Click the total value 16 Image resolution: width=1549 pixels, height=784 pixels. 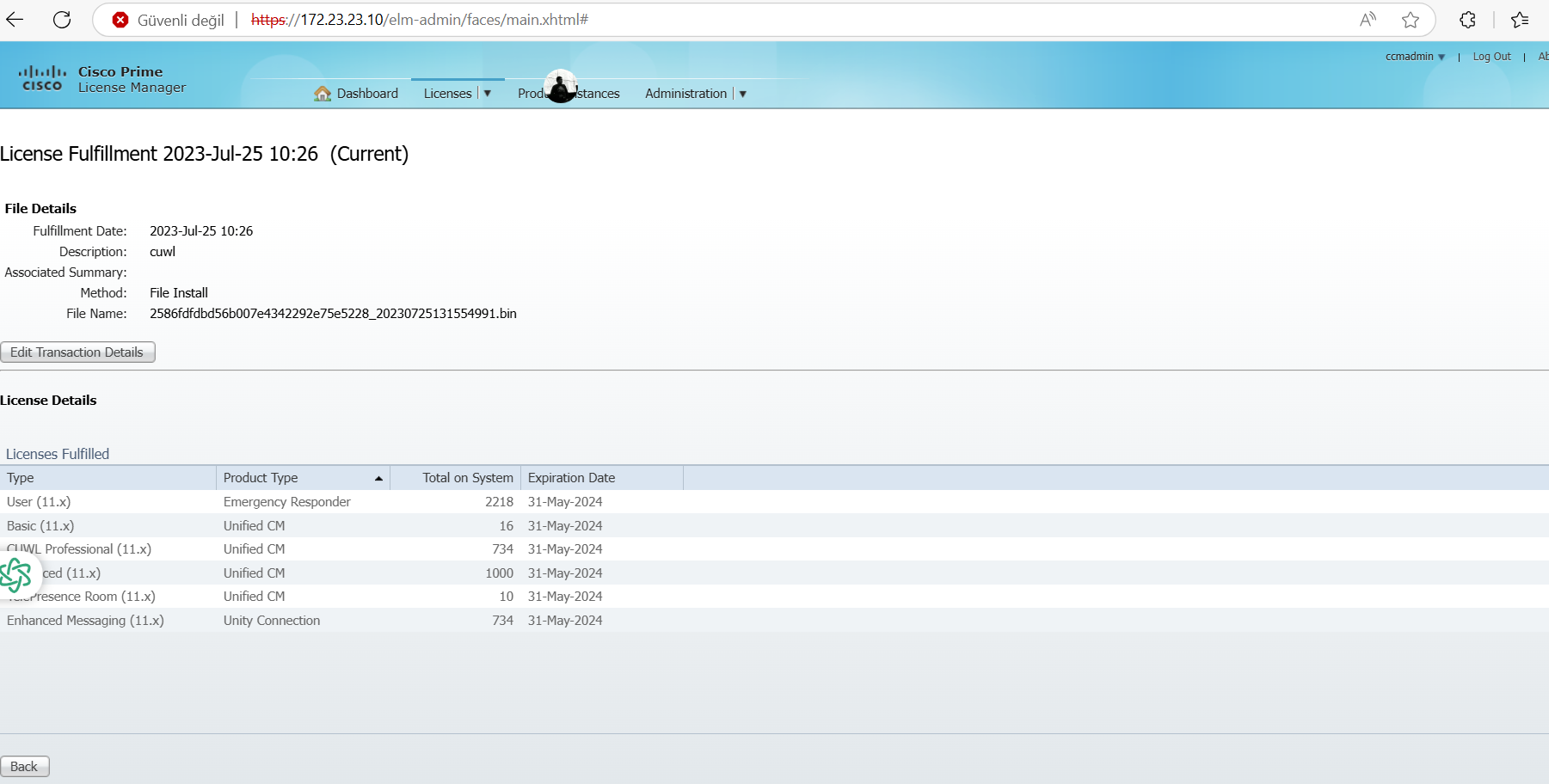[506, 526]
